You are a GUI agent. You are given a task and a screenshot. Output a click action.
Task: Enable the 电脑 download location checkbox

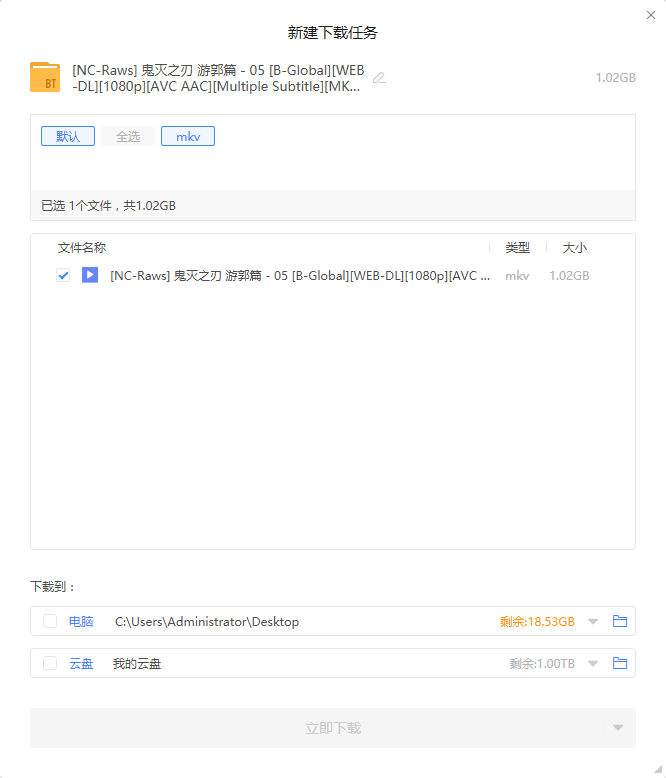click(x=50, y=621)
